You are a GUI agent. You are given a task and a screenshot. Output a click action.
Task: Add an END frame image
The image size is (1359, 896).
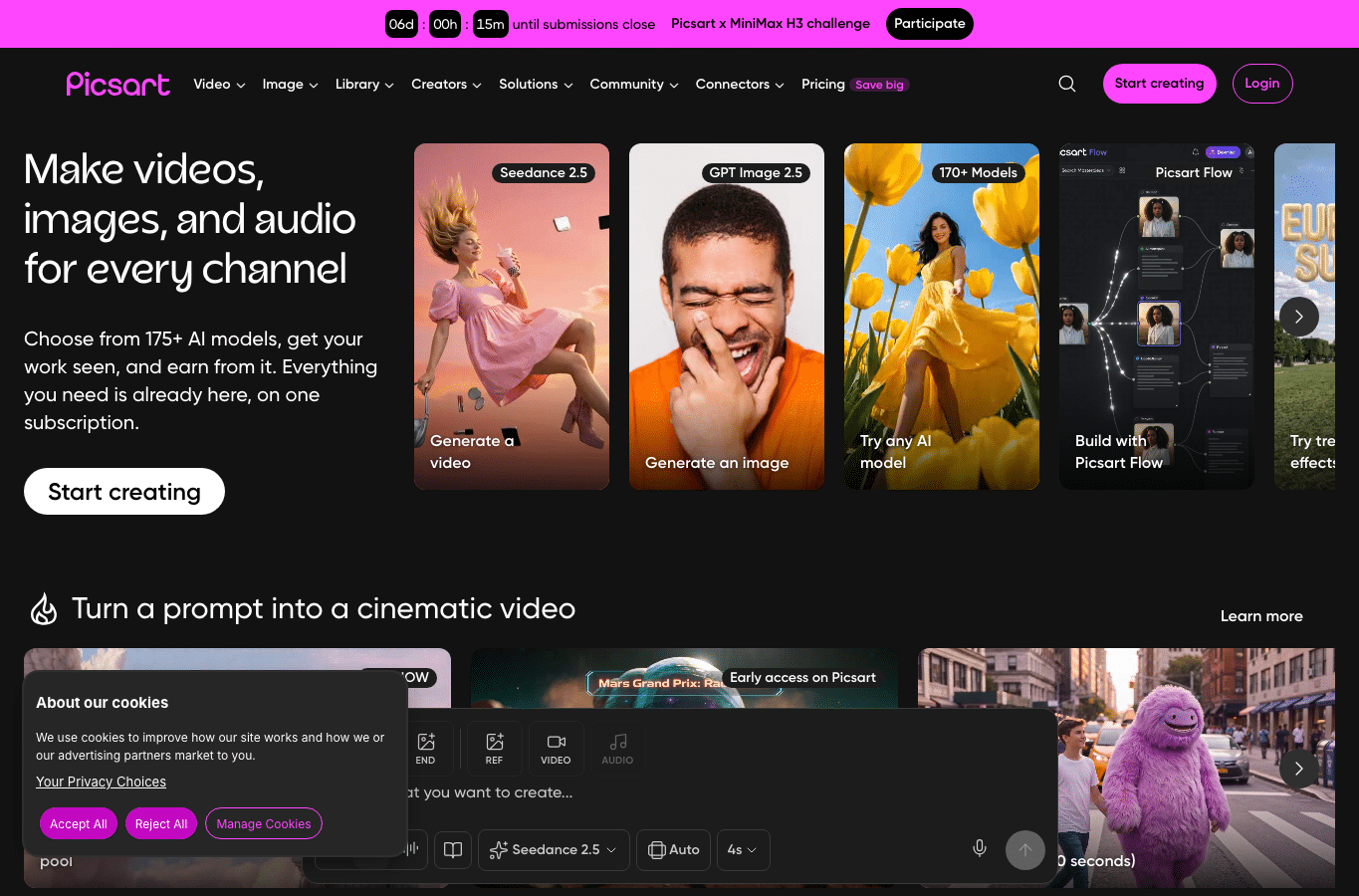pos(426,749)
